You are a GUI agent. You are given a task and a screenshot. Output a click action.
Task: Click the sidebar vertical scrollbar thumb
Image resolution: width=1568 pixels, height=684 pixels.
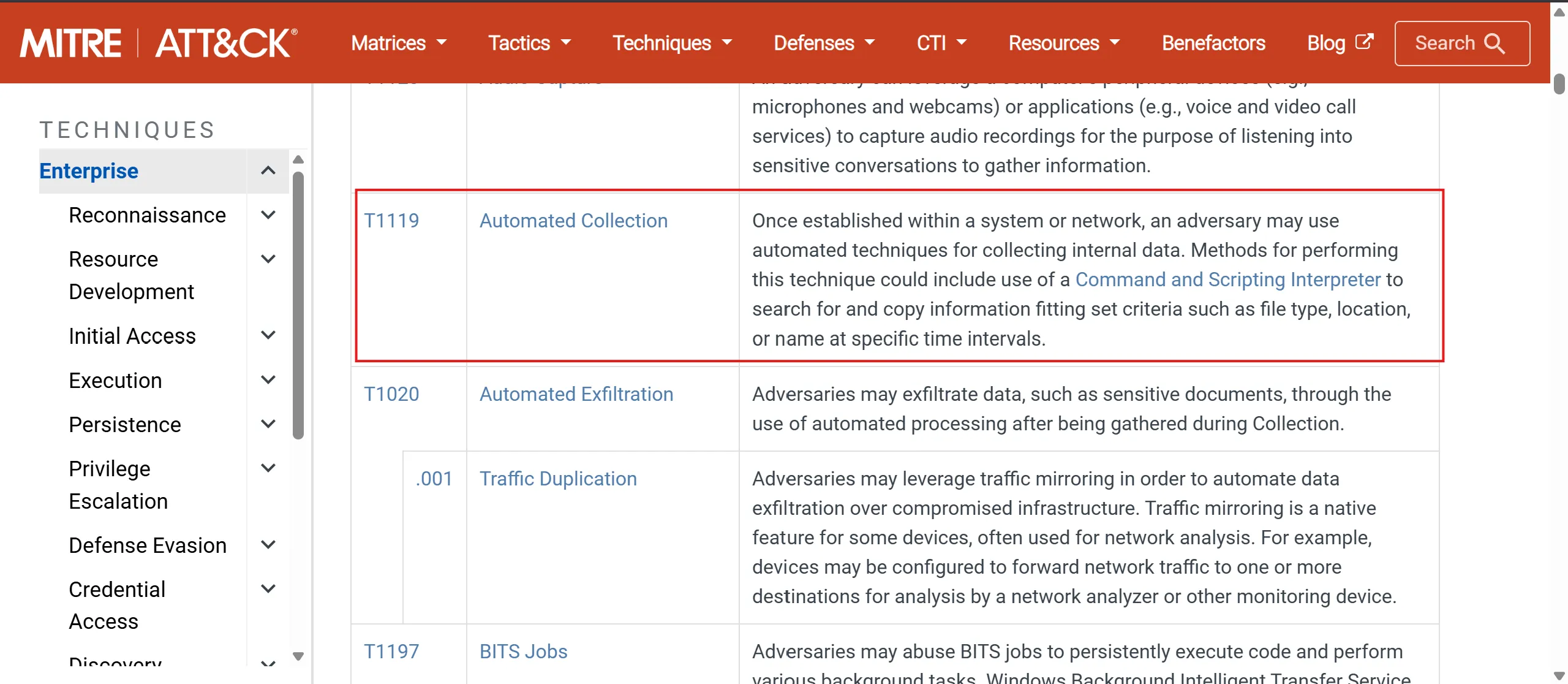pyautogui.click(x=298, y=306)
